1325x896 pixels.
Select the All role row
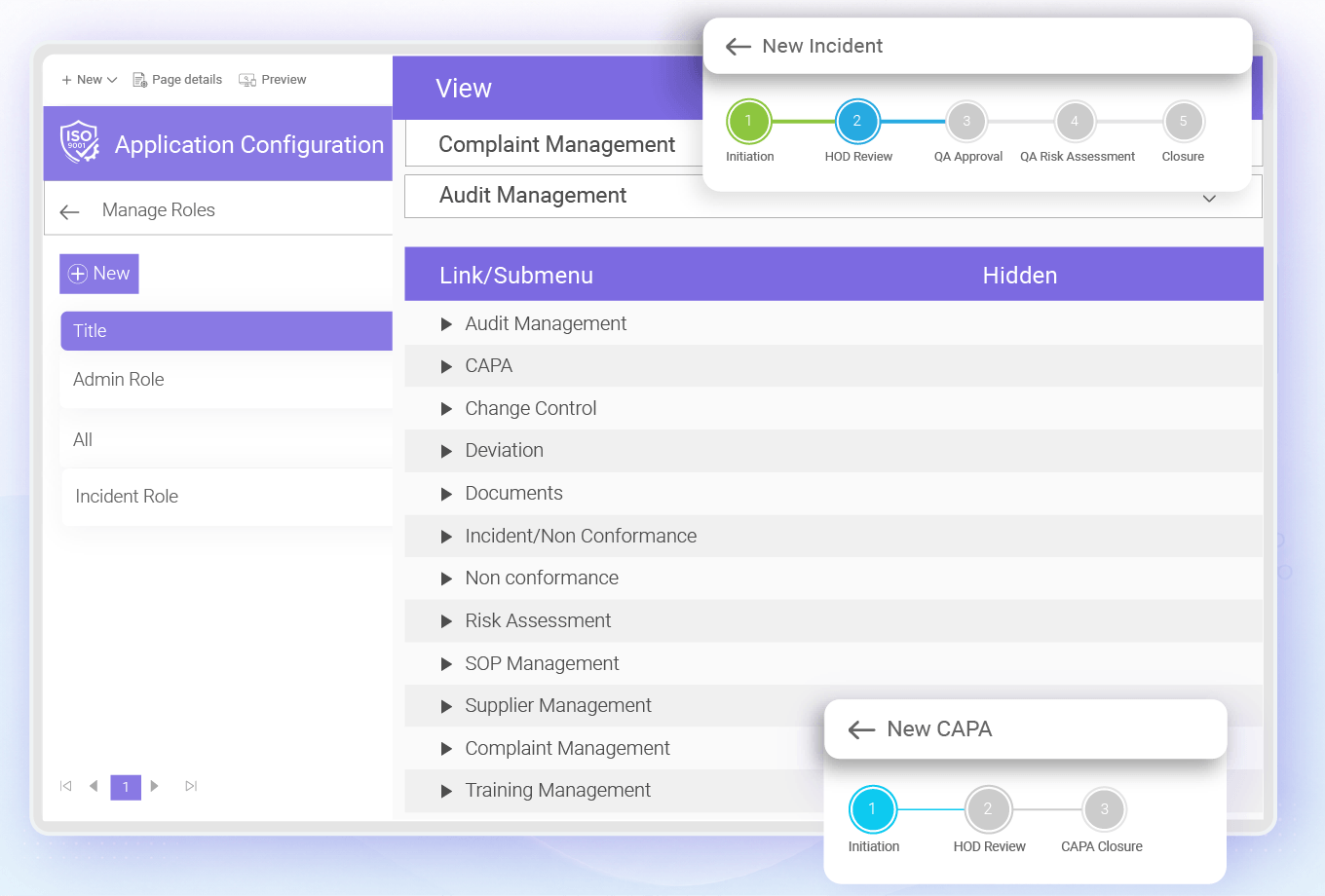click(x=226, y=440)
